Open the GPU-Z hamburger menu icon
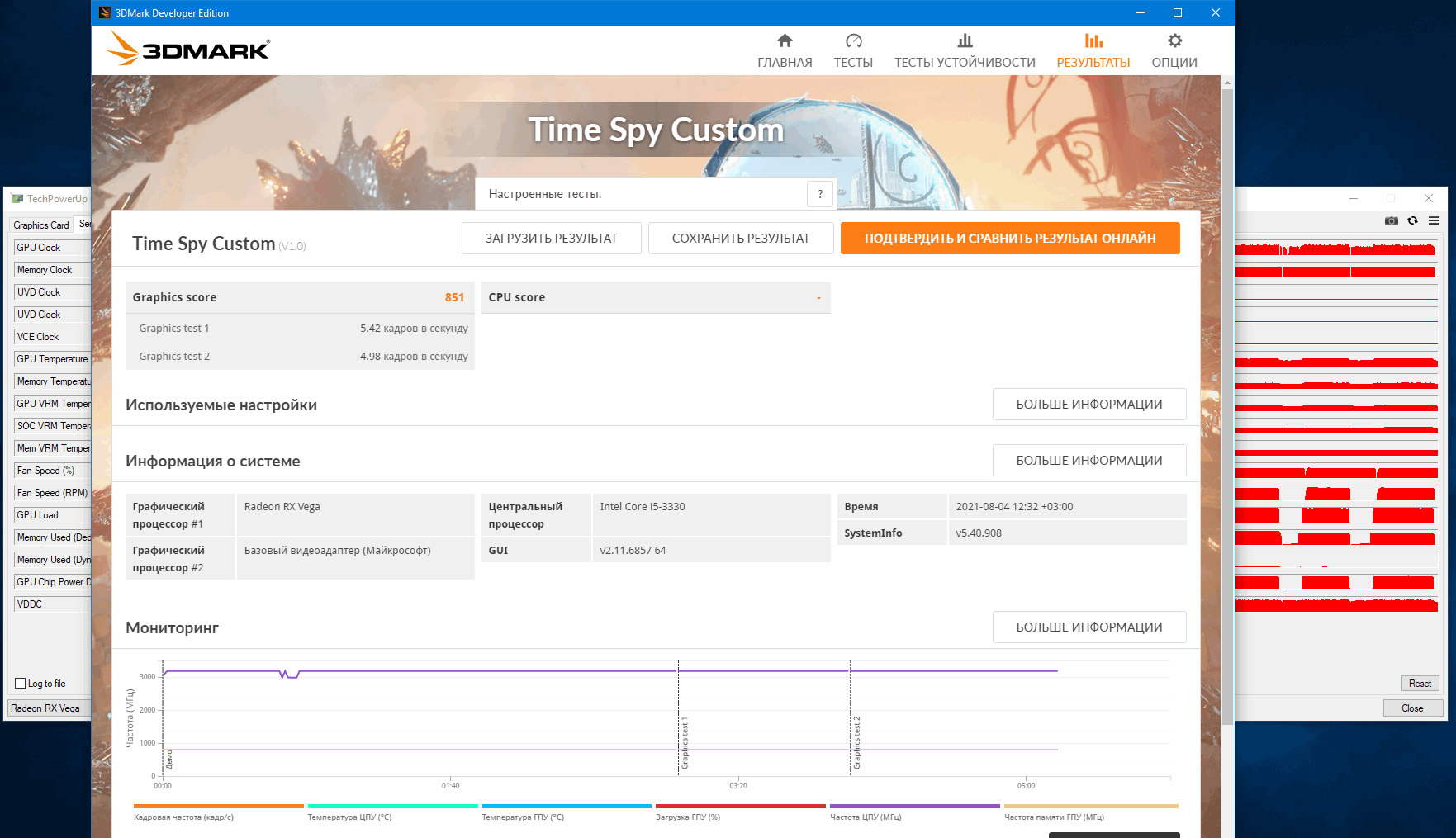 tap(1435, 220)
